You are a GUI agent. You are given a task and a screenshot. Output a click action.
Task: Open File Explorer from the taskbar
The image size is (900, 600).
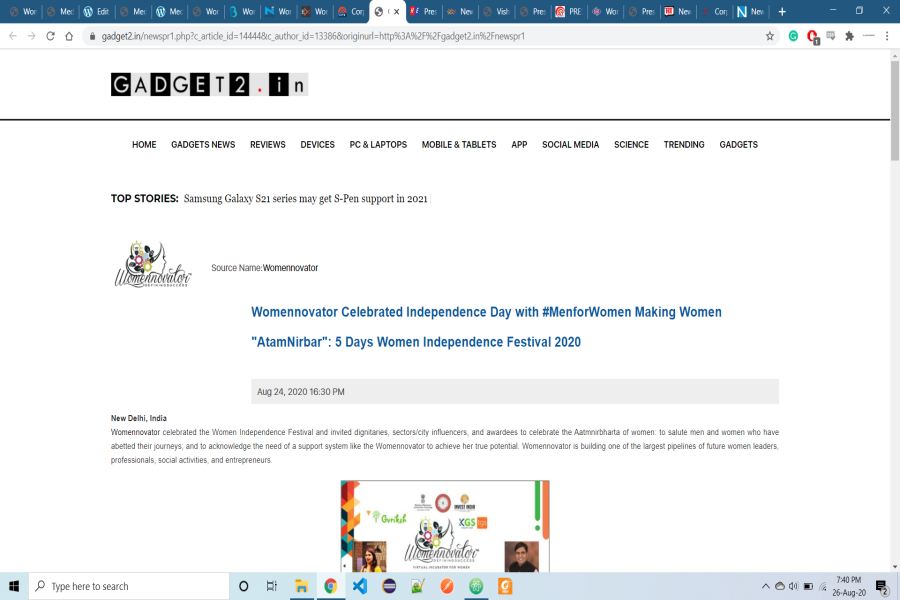301,586
